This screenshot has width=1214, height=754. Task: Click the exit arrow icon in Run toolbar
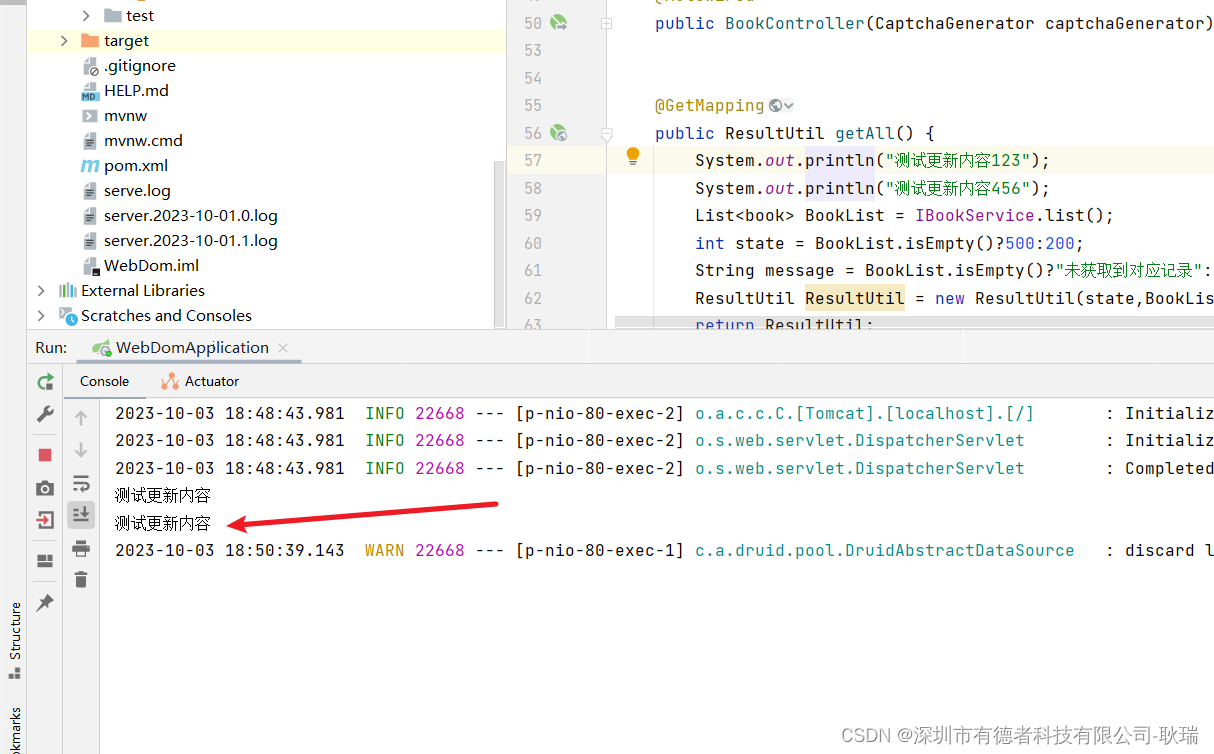(x=45, y=520)
